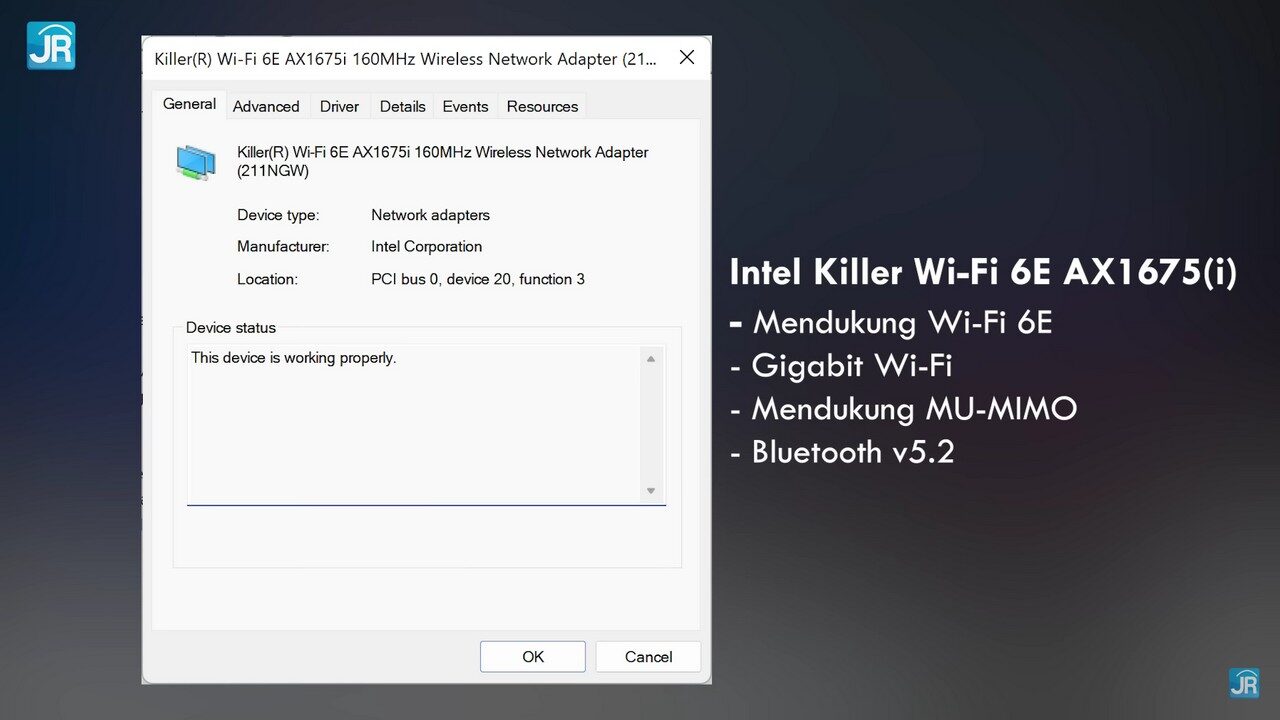Click the Intel Corporation manufacturer value
This screenshot has width=1280, height=720.
pyautogui.click(x=426, y=246)
